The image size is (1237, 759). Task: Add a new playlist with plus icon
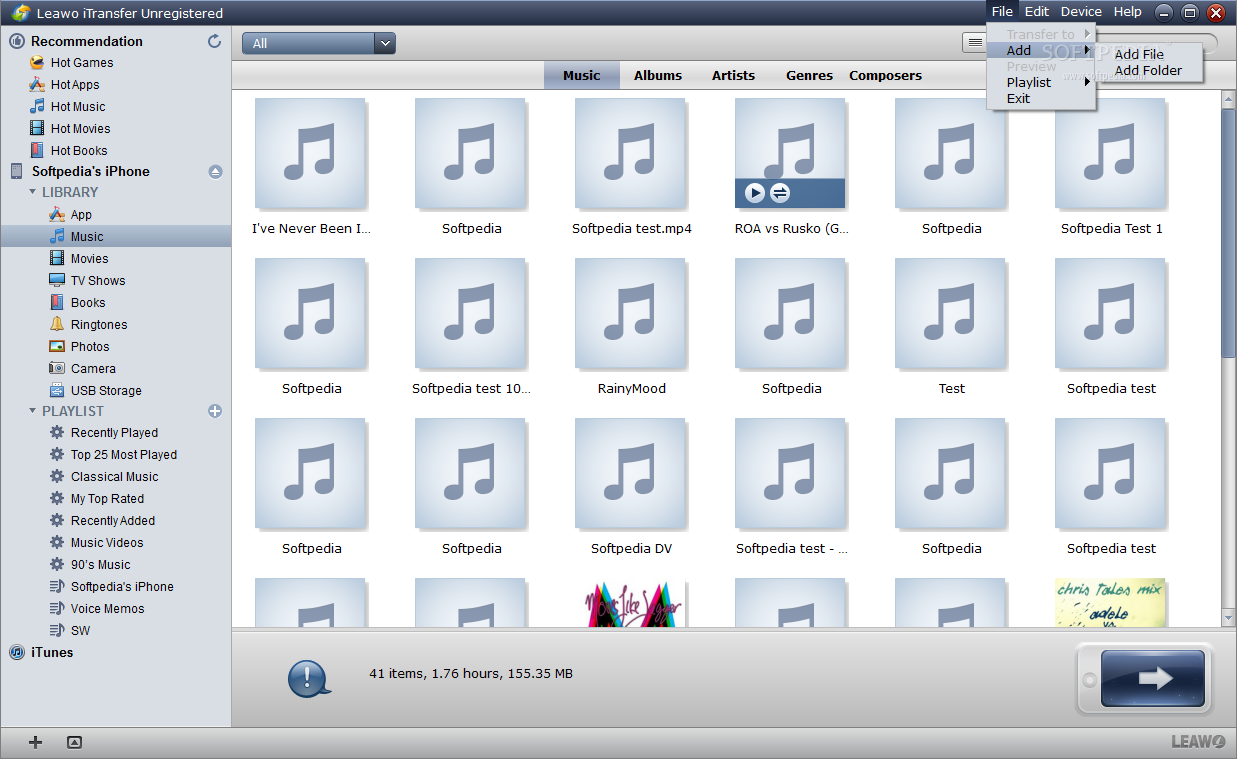pos(215,411)
